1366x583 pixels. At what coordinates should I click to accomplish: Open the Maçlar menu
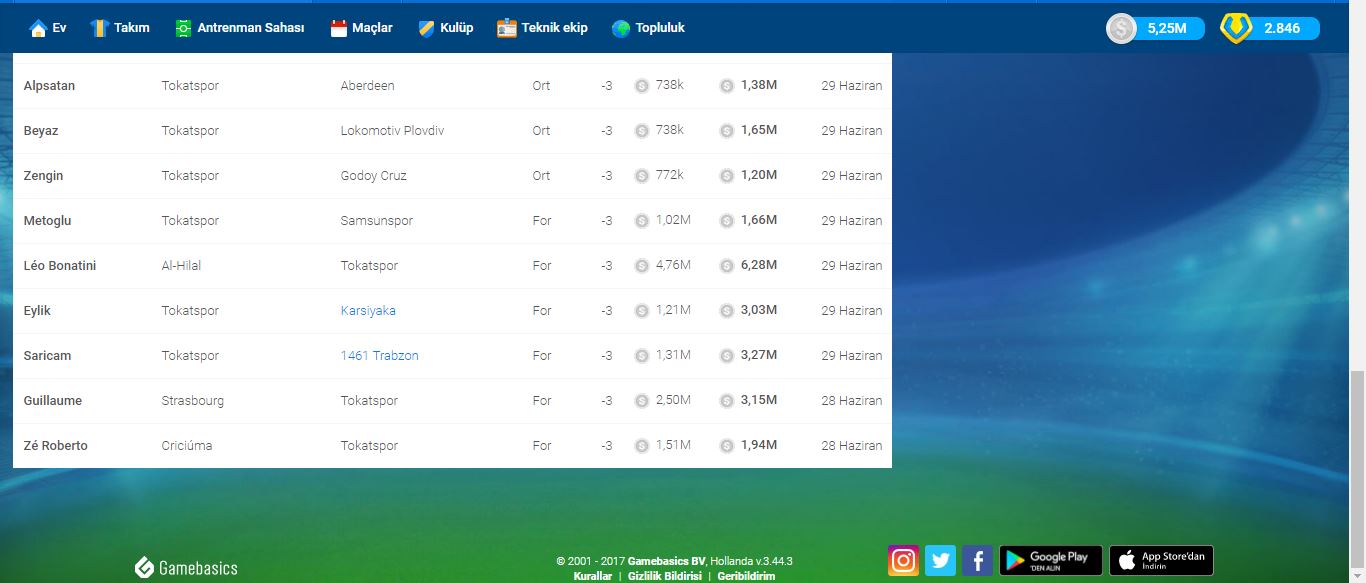pyautogui.click(x=373, y=28)
